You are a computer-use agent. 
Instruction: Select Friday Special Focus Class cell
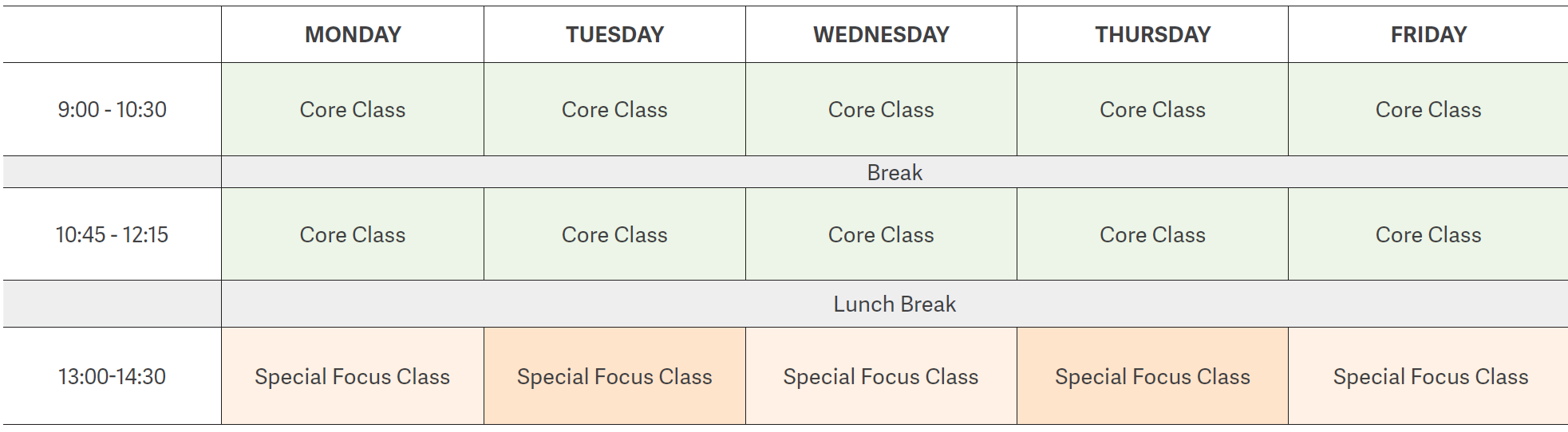pyautogui.click(x=1428, y=376)
